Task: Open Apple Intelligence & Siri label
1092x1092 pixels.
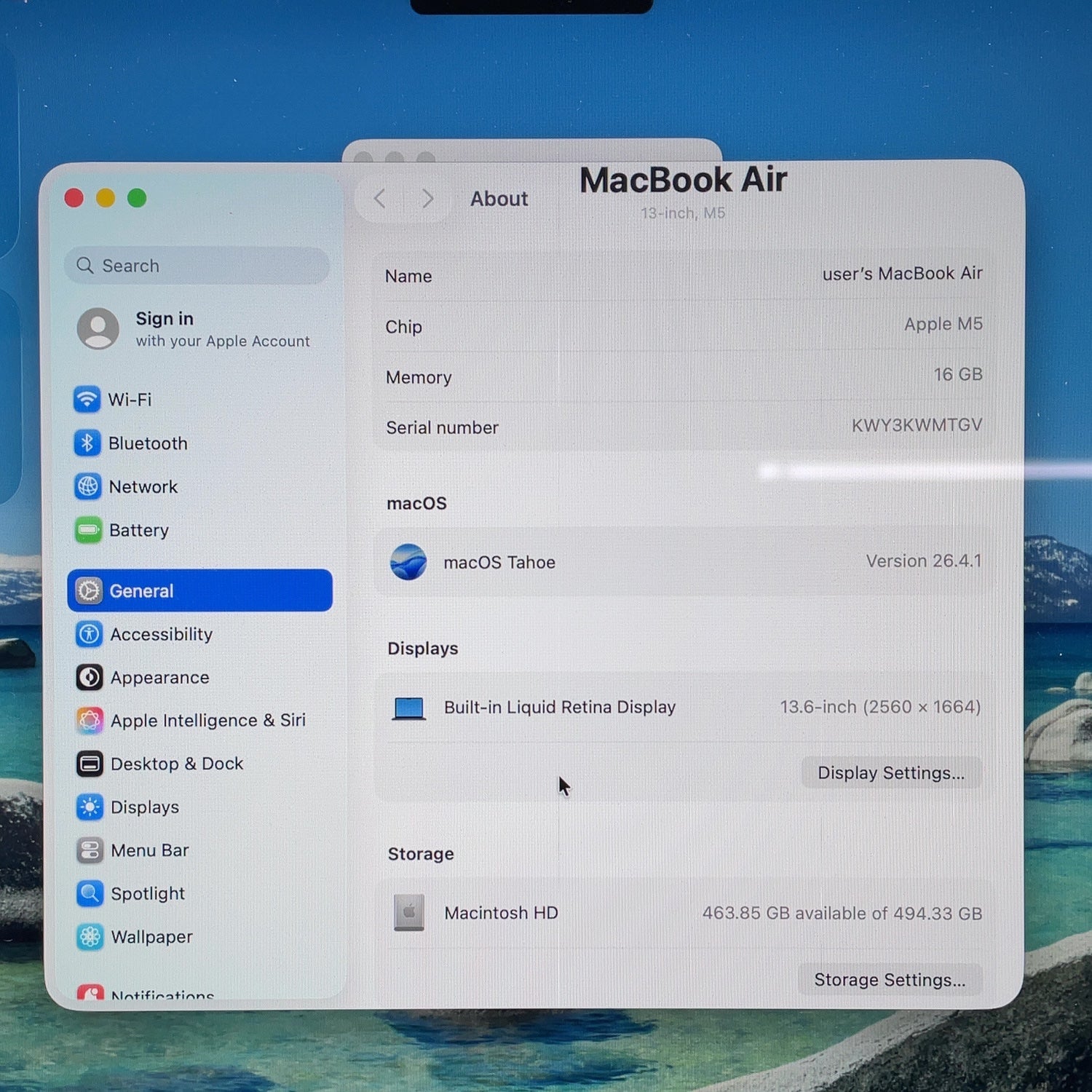Action: 208,721
